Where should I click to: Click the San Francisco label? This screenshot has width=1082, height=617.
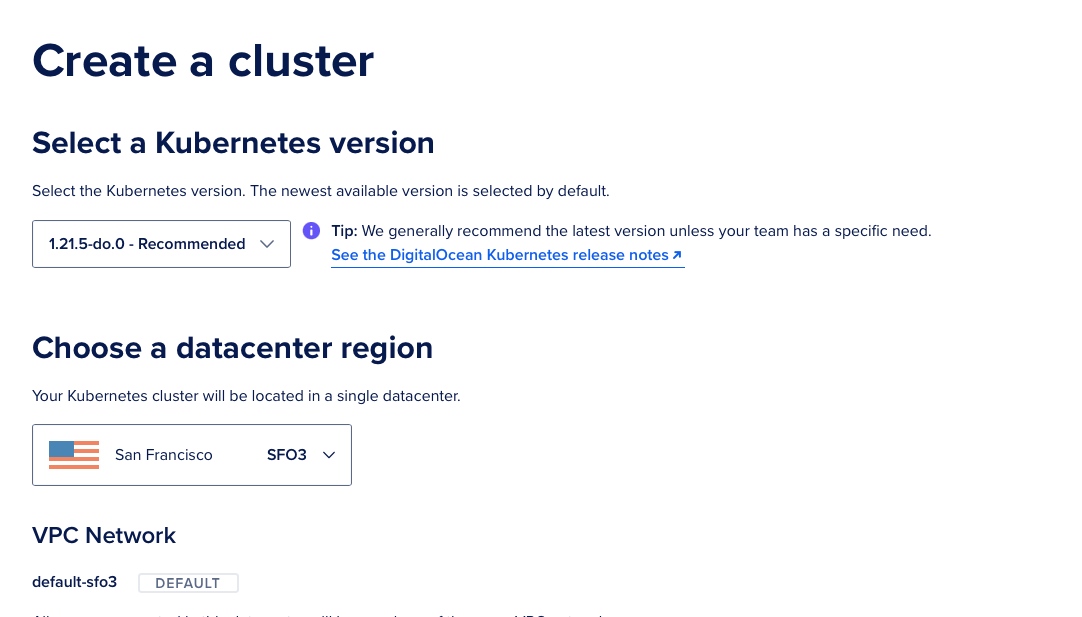[x=164, y=454]
